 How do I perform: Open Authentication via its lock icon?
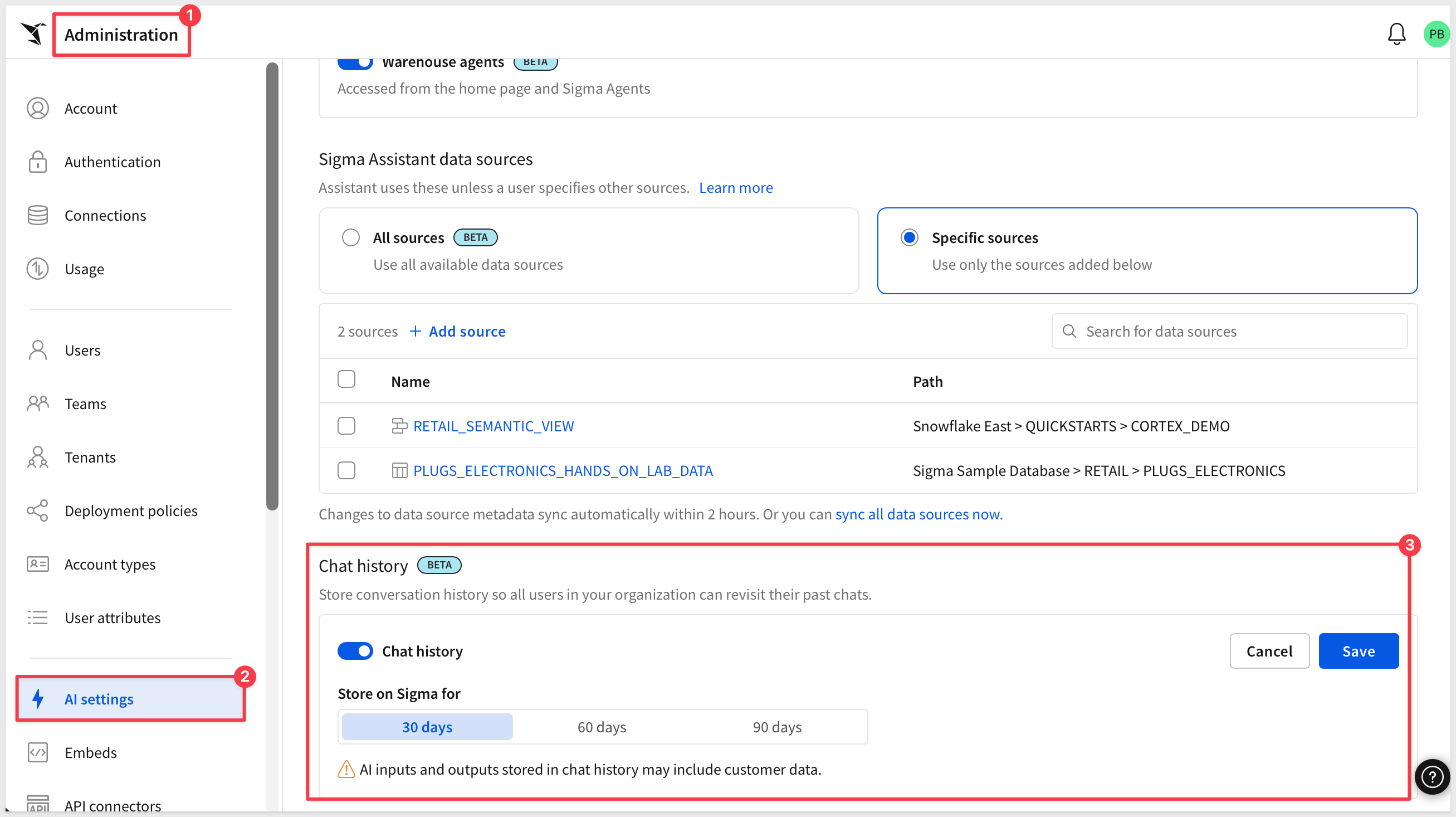click(38, 162)
